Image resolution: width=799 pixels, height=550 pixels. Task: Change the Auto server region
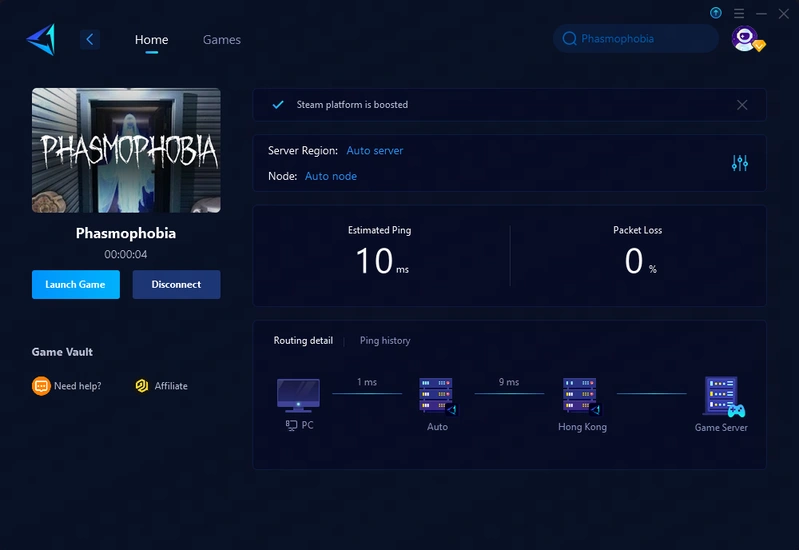point(375,151)
